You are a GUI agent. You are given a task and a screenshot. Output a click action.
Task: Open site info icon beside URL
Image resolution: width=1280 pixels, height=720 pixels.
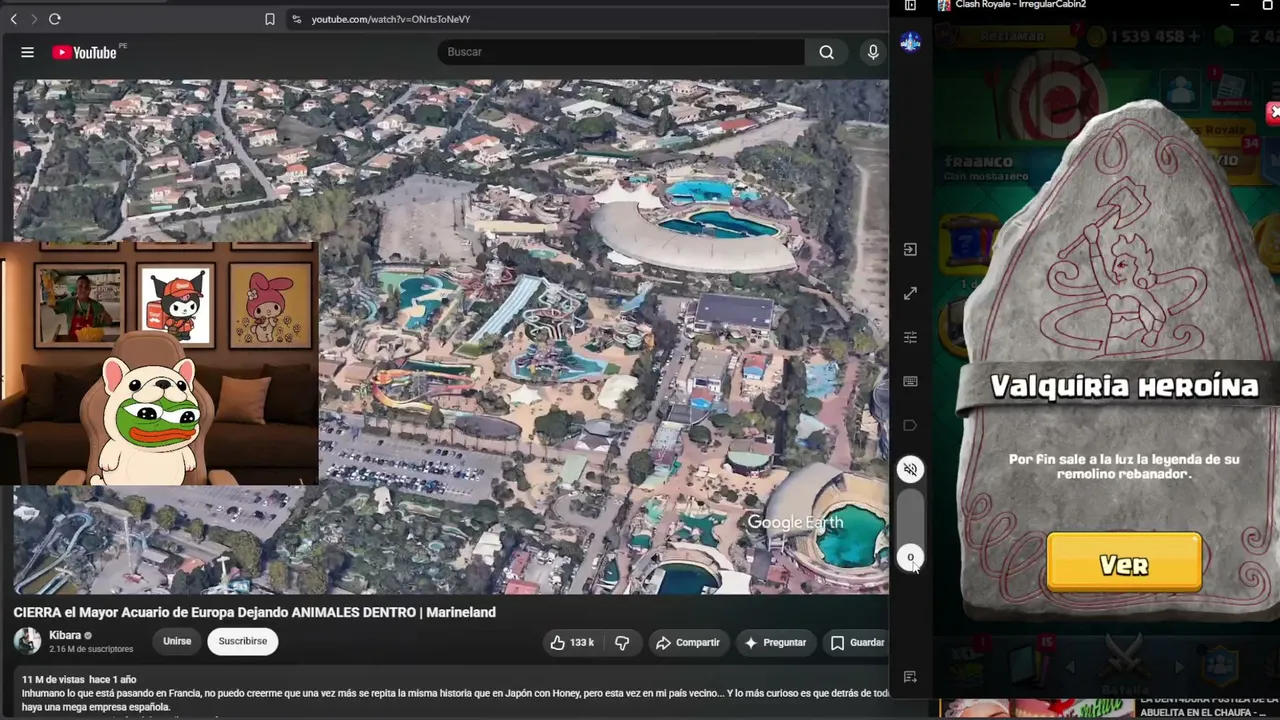296,19
